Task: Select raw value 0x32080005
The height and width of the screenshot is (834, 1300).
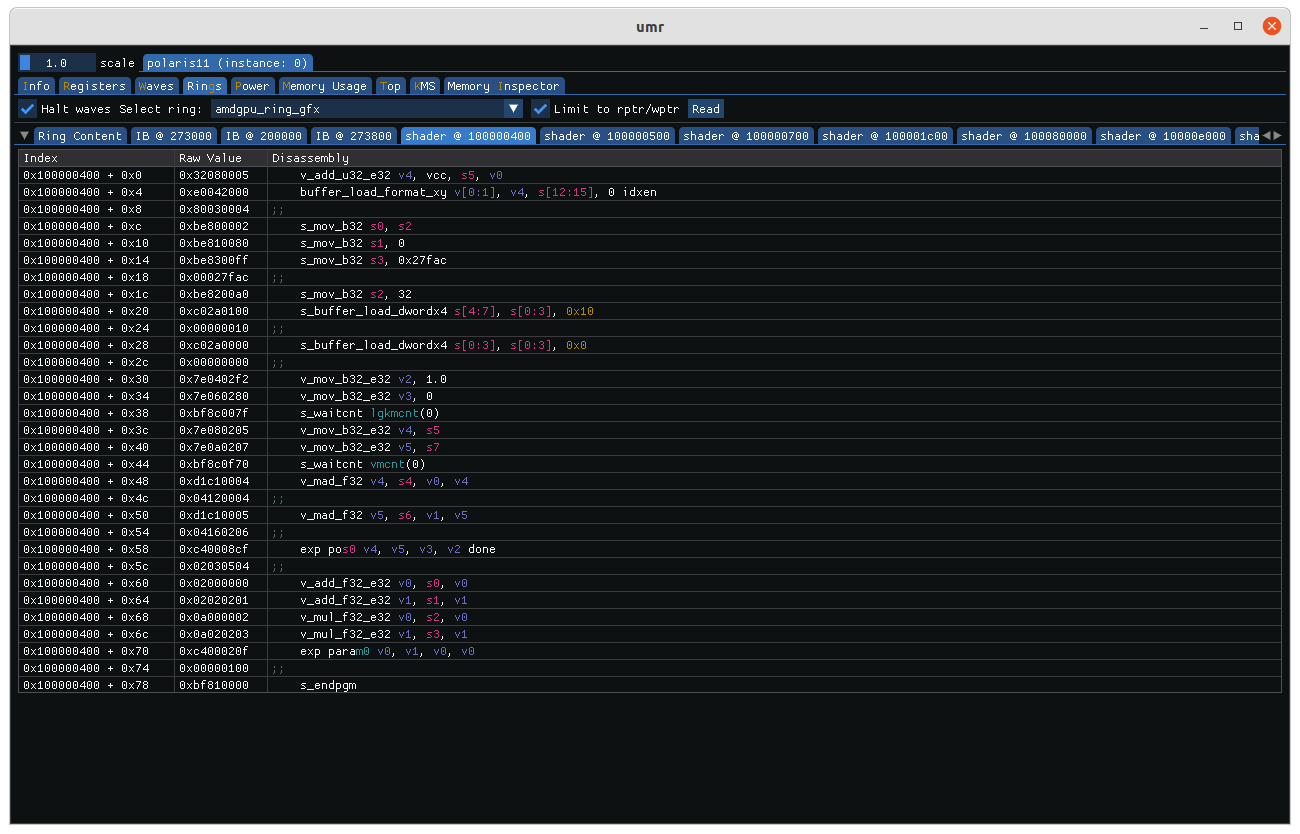Action: point(214,175)
